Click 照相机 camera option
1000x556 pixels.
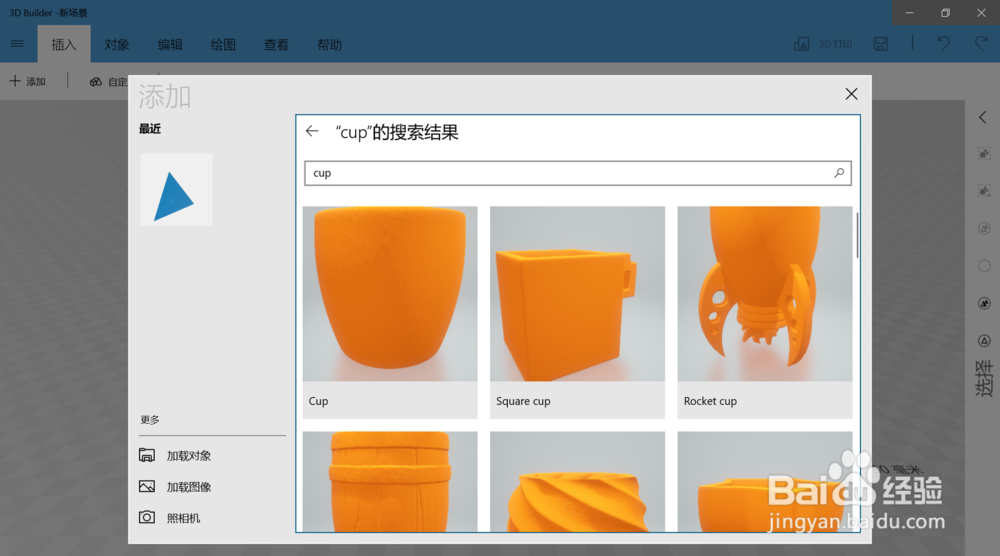(170, 518)
